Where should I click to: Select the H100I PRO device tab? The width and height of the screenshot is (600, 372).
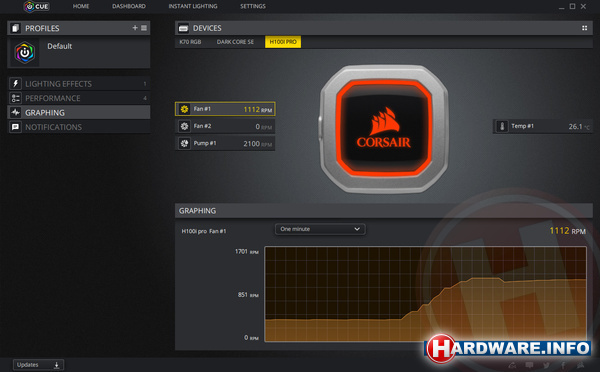coord(283,42)
